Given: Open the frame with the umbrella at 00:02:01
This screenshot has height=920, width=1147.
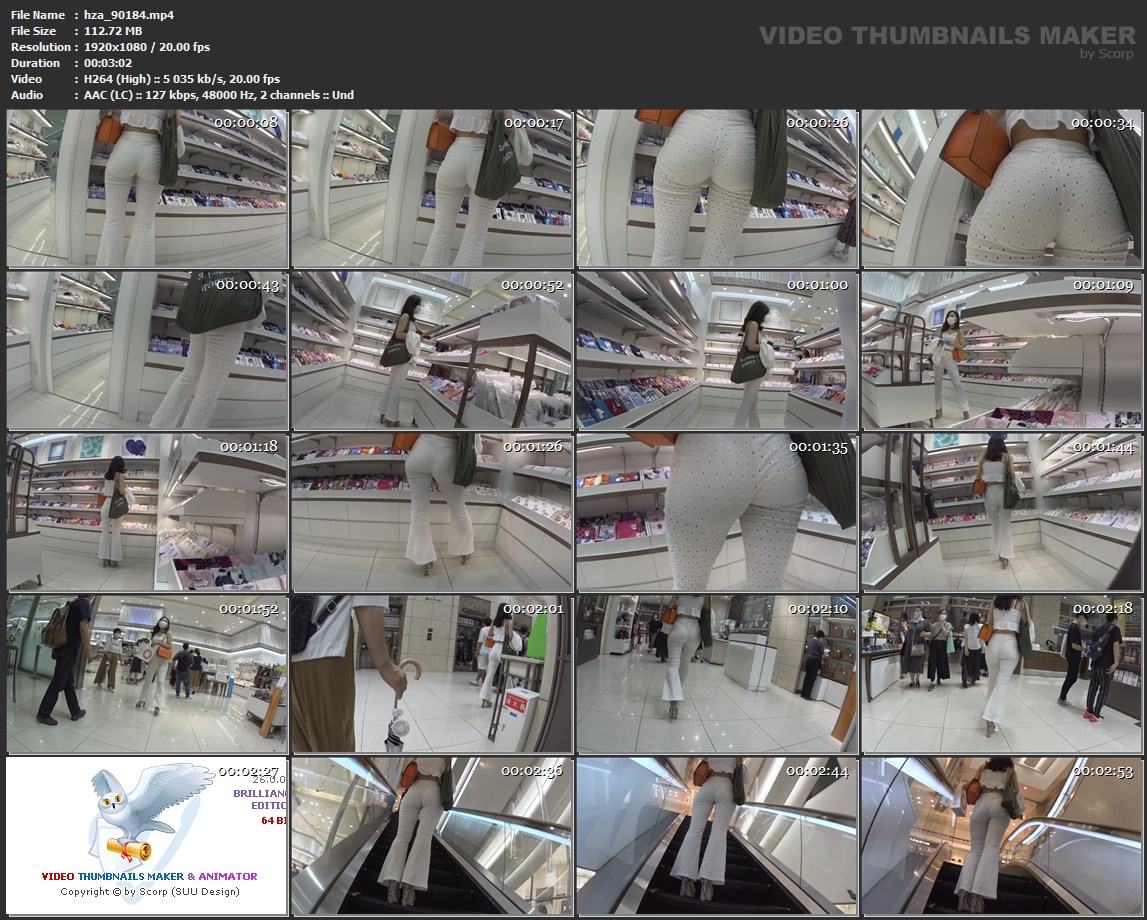Looking at the screenshot, I should click(x=432, y=674).
